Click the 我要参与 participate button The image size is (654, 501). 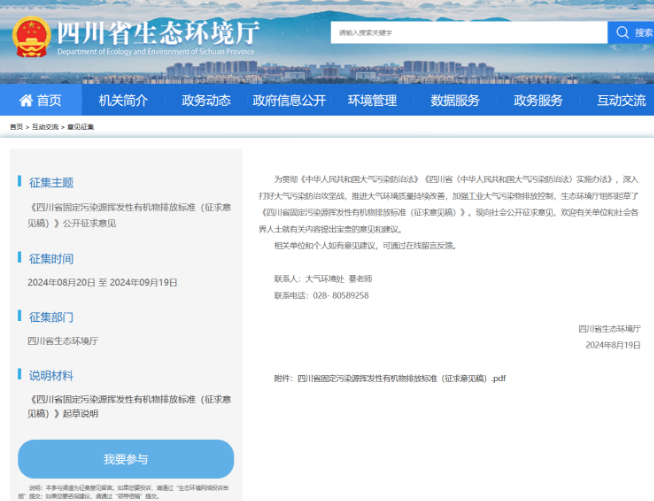click(x=126, y=459)
